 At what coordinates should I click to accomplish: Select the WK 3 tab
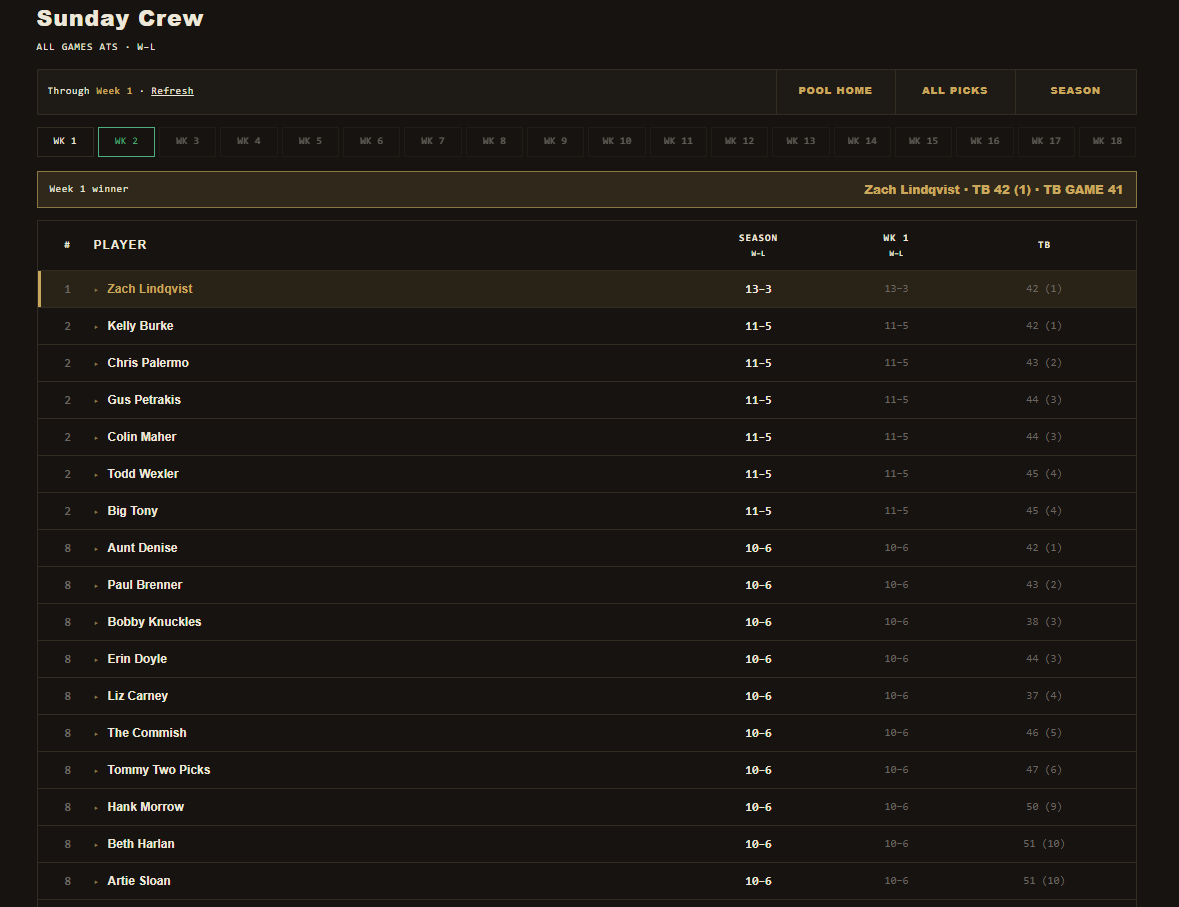click(187, 141)
